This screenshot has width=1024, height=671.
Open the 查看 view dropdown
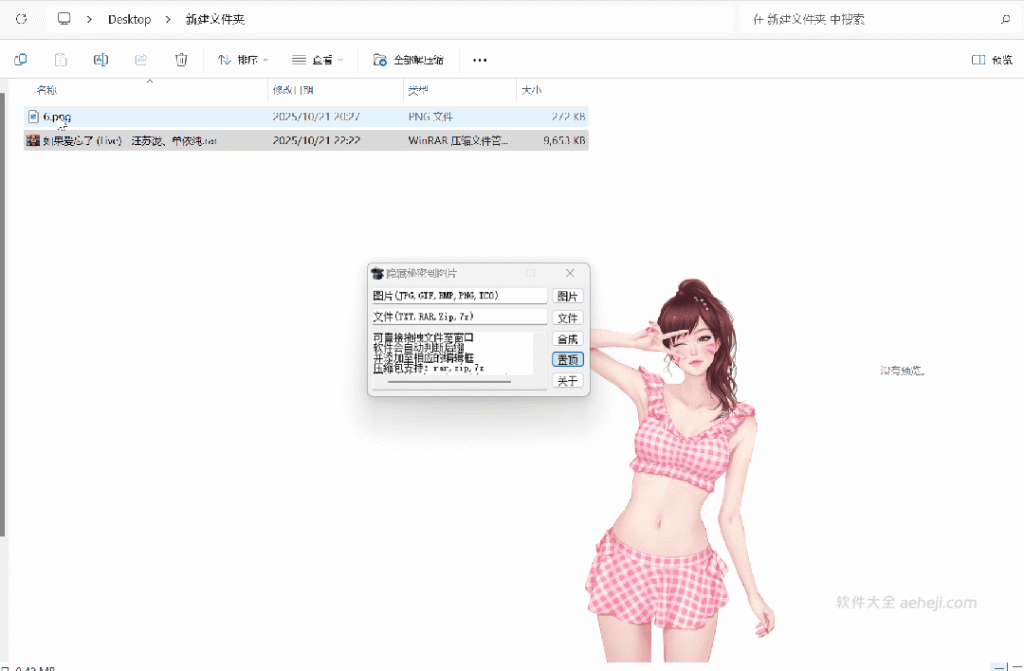[317, 59]
